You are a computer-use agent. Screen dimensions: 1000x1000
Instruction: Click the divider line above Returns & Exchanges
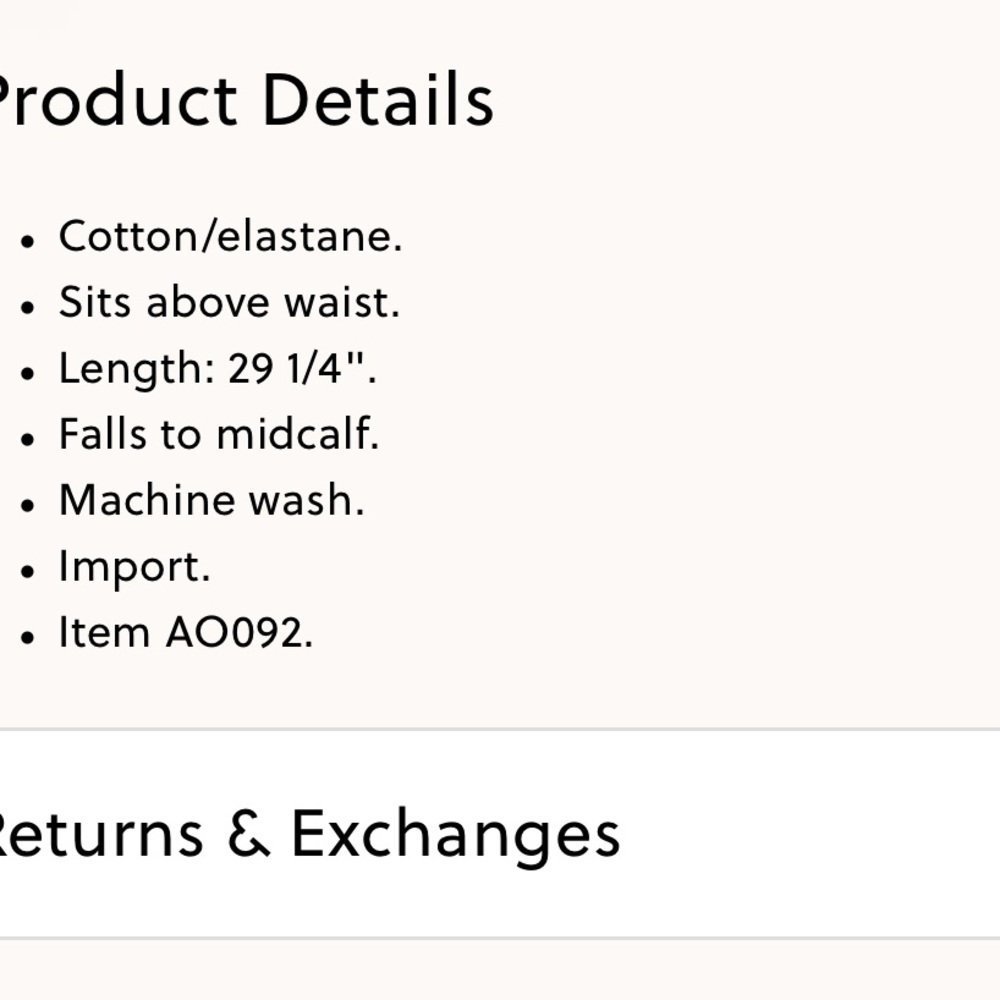tap(500, 728)
